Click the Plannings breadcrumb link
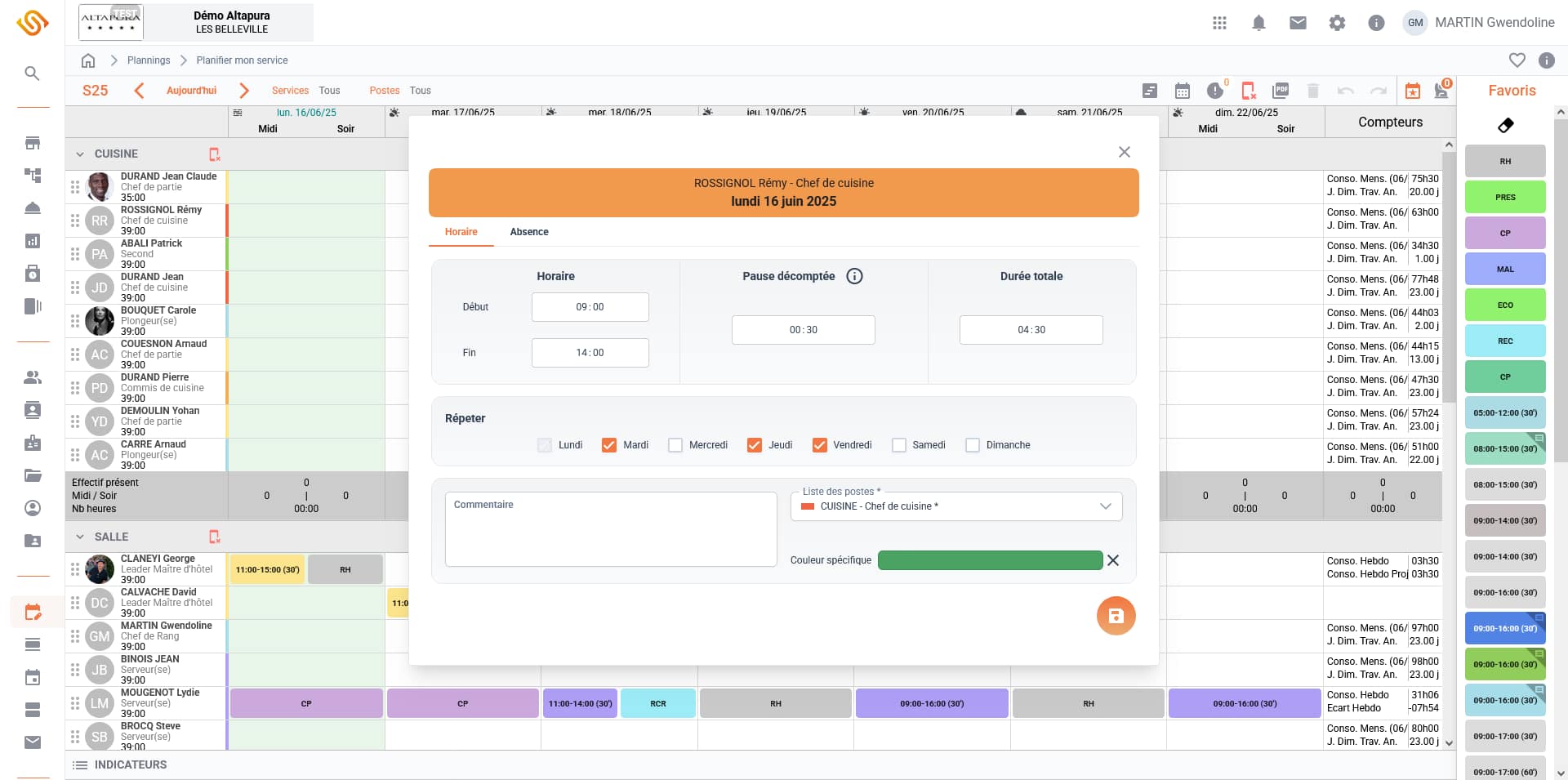Screen dimensions: 1568x780 149,60
